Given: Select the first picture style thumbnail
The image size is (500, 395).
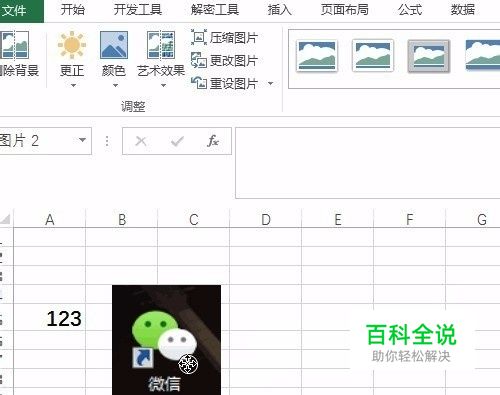Looking at the screenshot, I should click(x=317, y=55).
